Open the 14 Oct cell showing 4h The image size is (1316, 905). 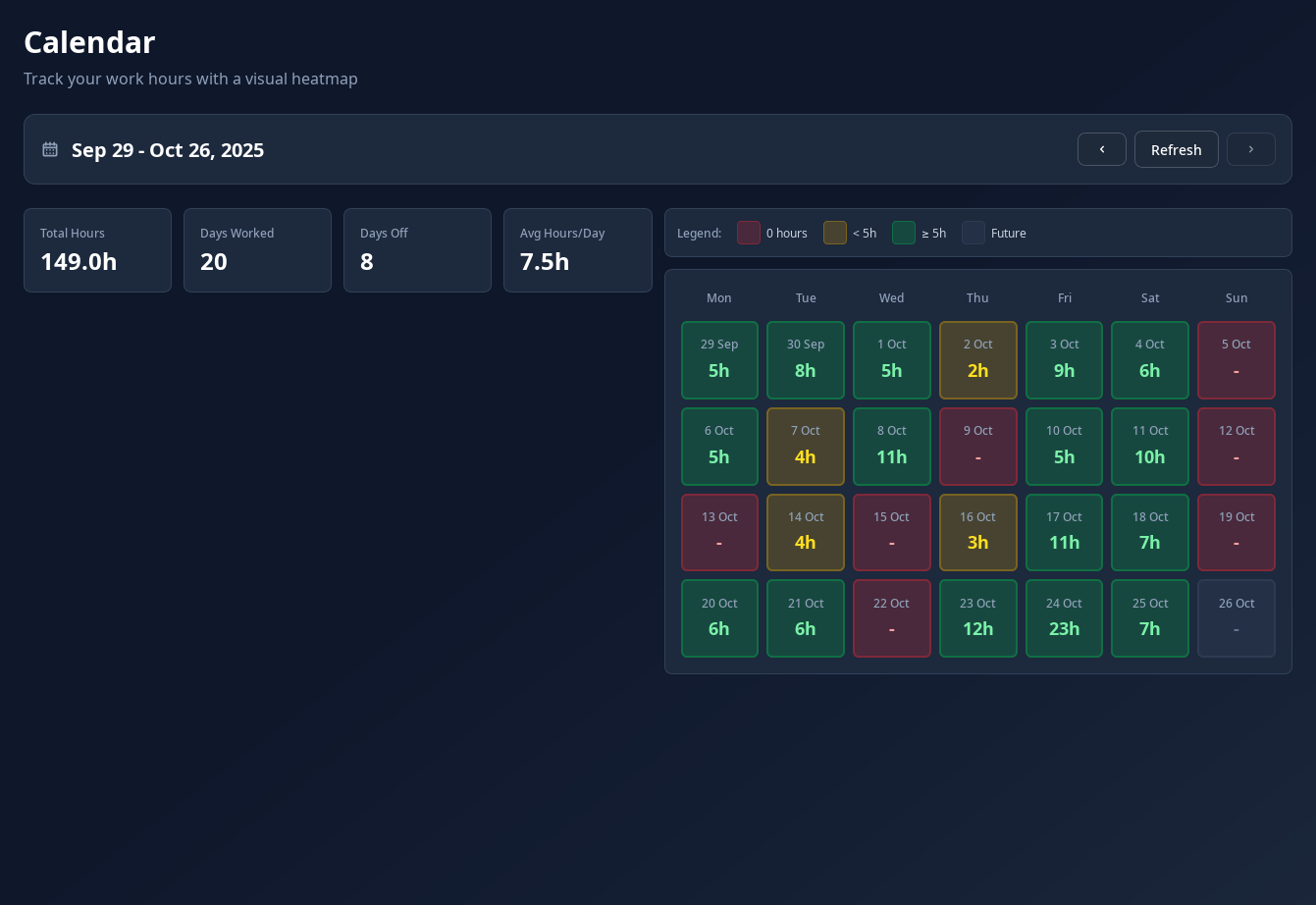pyautogui.click(x=805, y=532)
